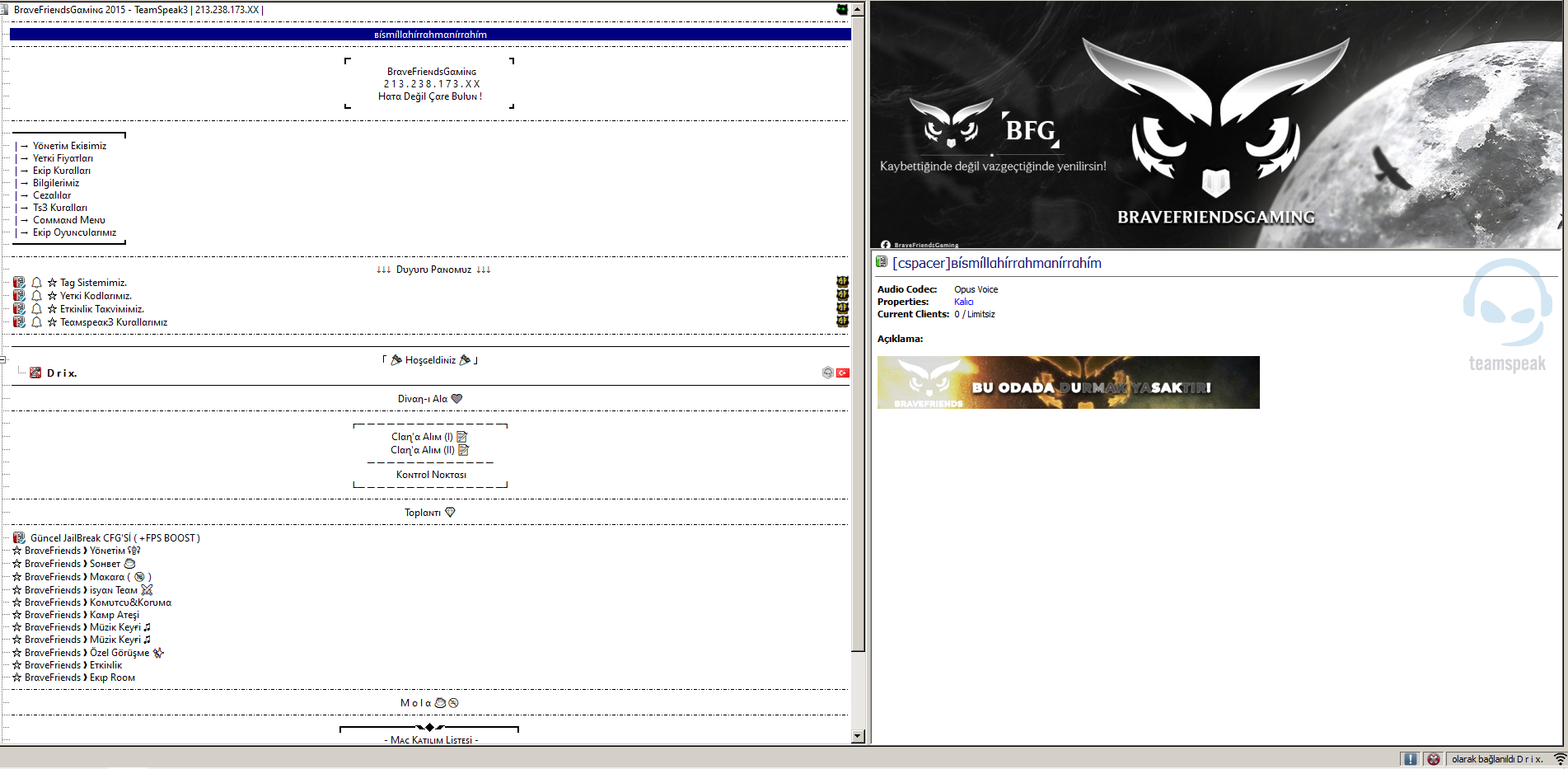Click the right-side badge icon on Etkinlik Takvimimiz row
Viewport: 1568px width, 769px height.
842,308
